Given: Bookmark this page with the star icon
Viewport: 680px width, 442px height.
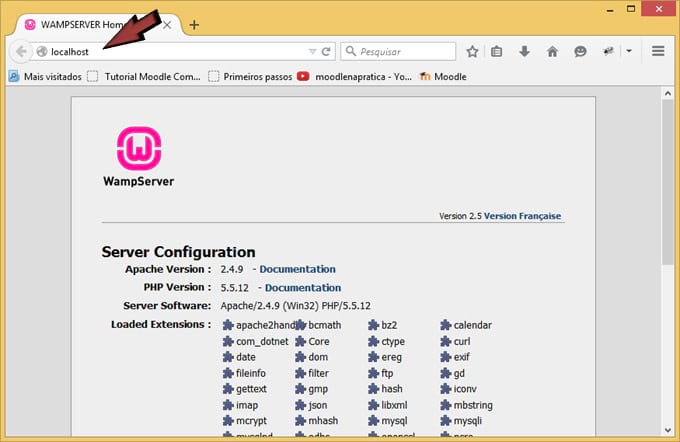Looking at the screenshot, I should coord(472,52).
